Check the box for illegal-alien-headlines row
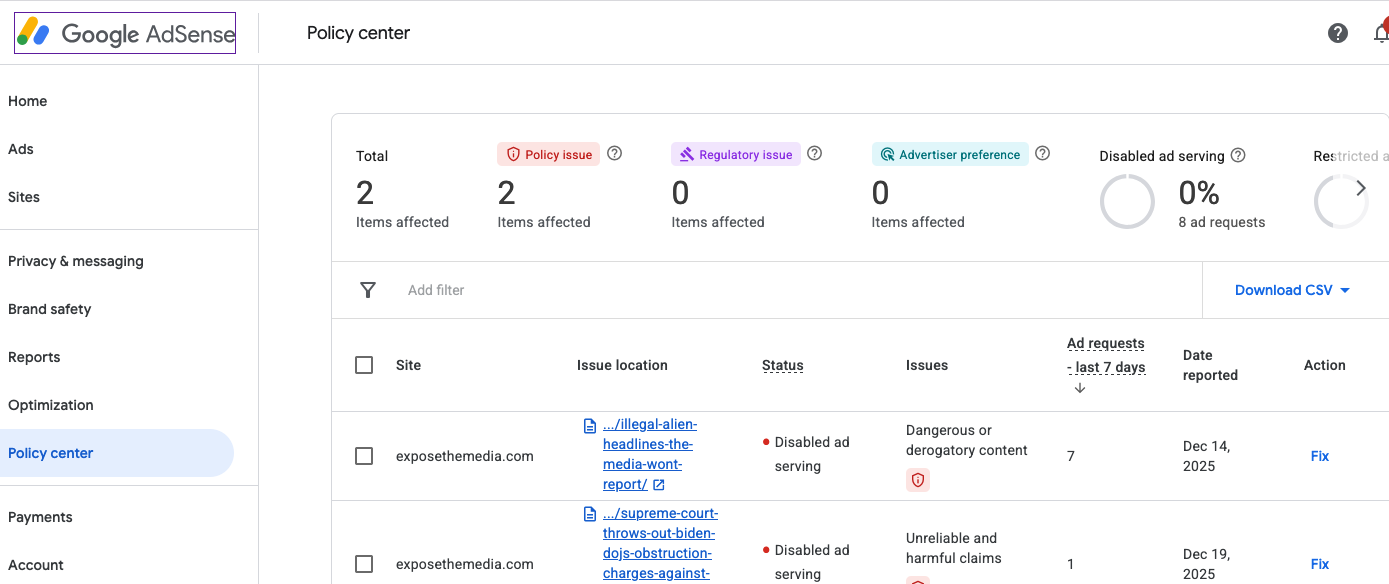The width and height of the screenshot is (1389, 584). pos(364,456)
